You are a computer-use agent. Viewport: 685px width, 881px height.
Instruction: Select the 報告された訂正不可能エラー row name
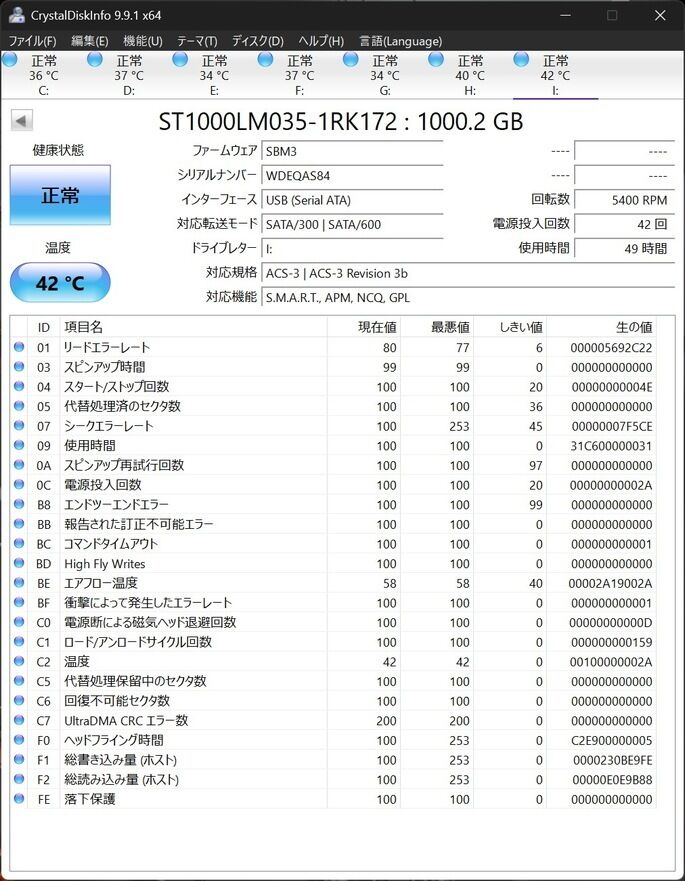139,524
